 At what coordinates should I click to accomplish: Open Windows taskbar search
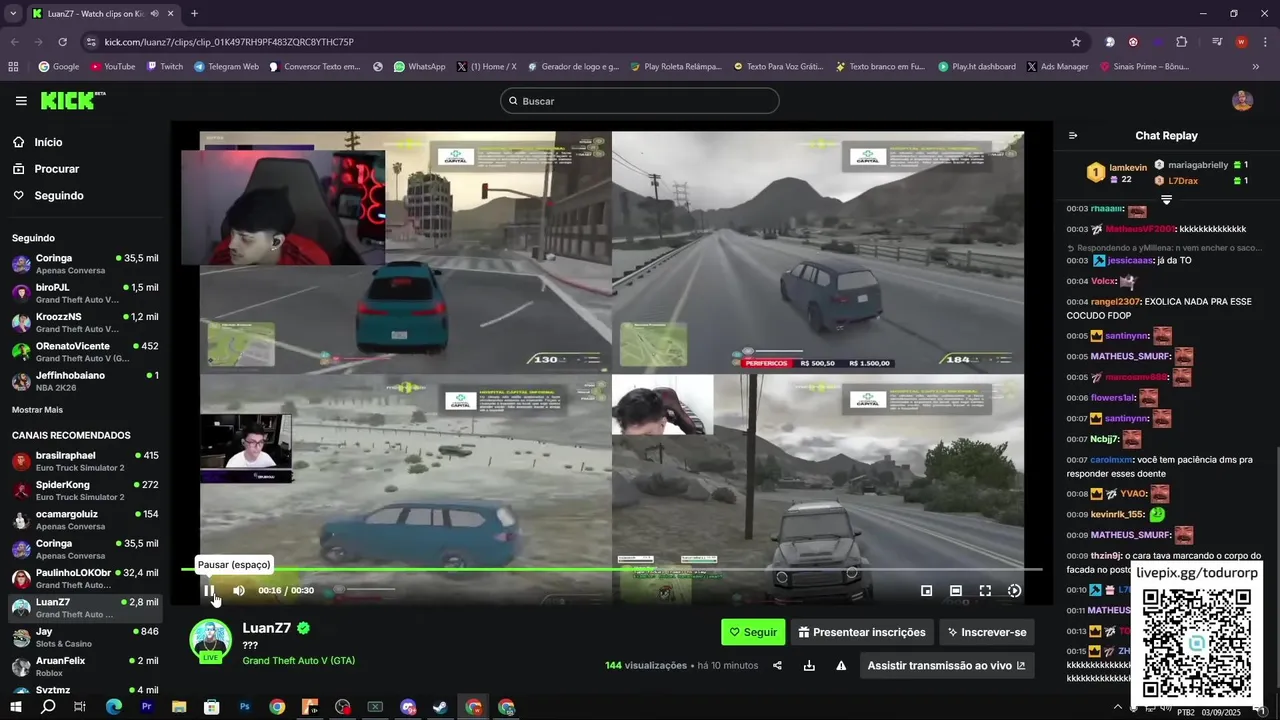48,707
